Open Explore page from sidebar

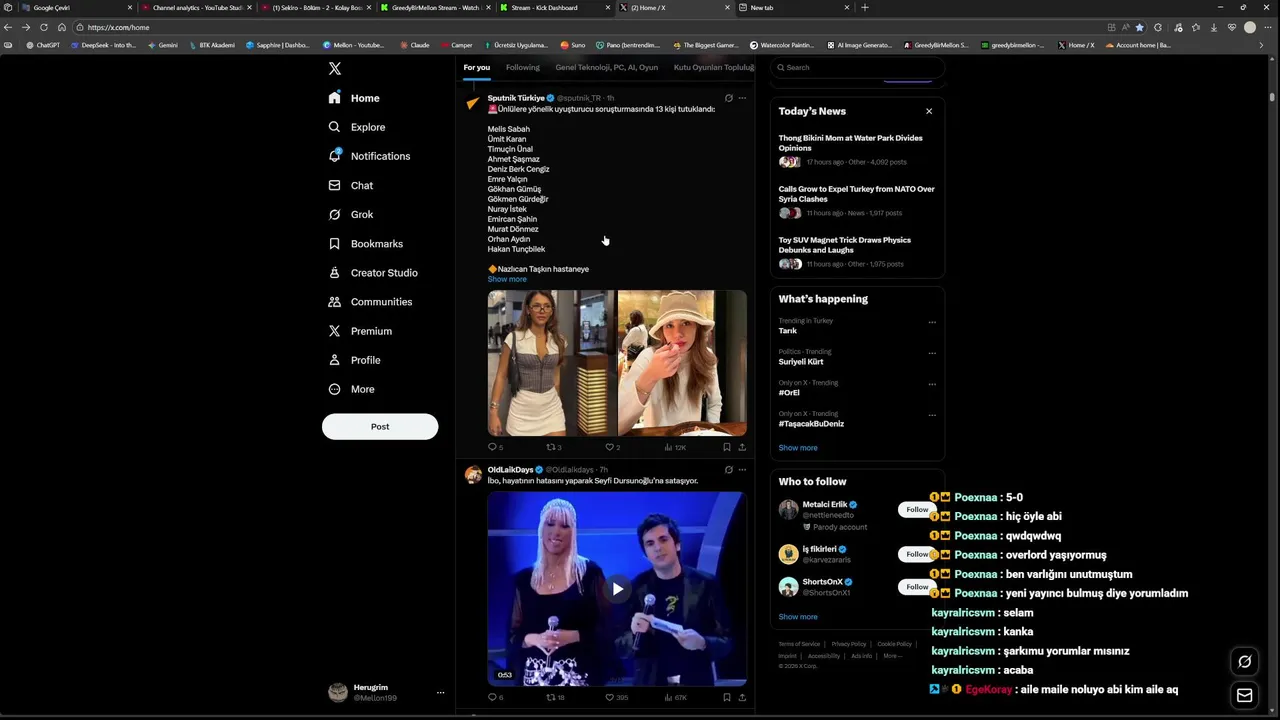click(x=357, y=127)
